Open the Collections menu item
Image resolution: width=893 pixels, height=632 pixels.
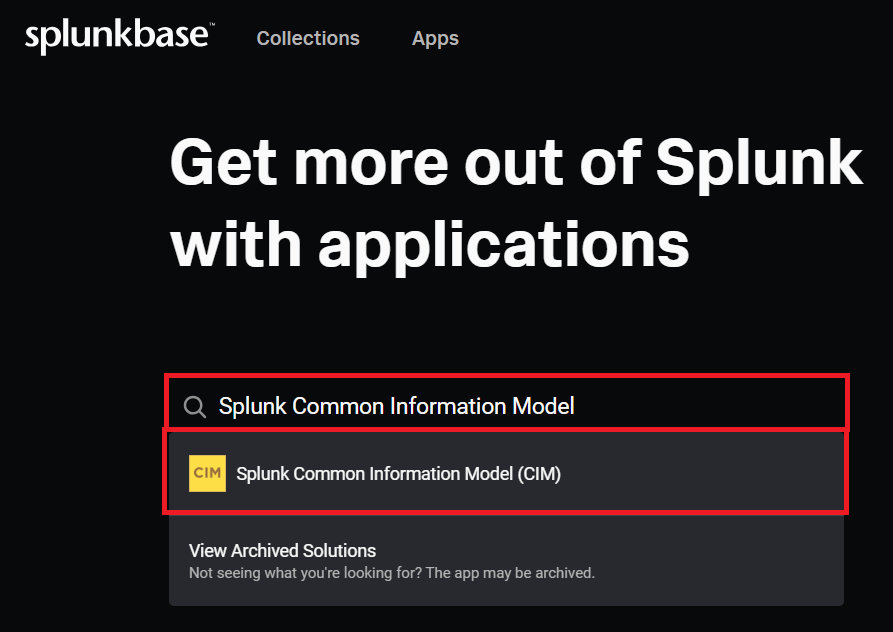coord(308,38)
